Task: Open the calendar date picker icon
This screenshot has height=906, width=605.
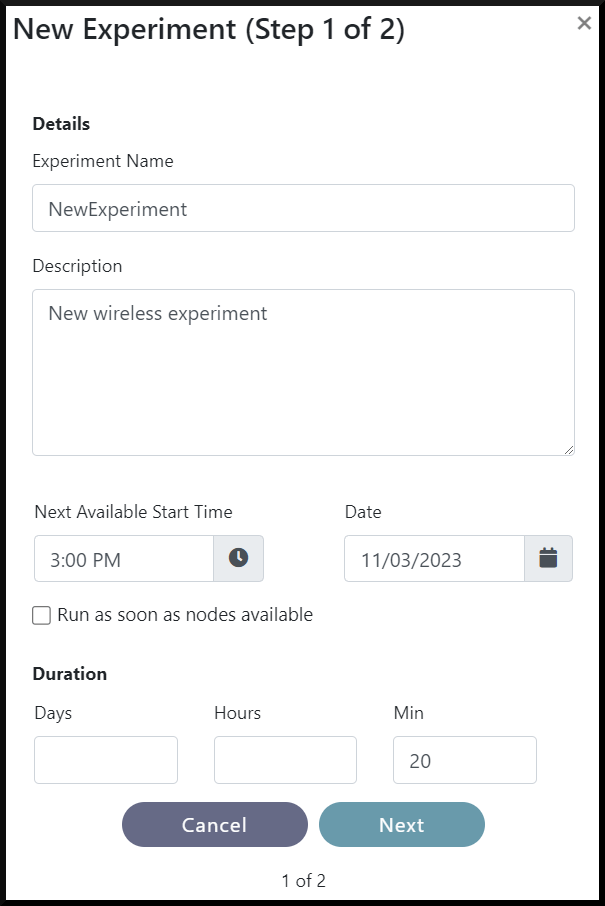Action: (x=548, y=558)
